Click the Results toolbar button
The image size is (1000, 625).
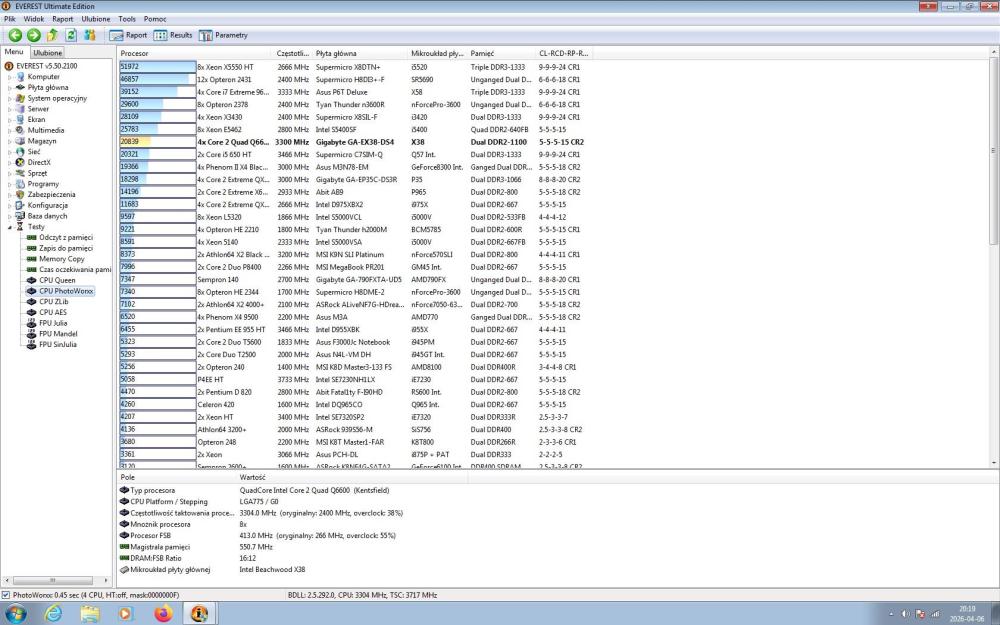click(x=173, y=35)
